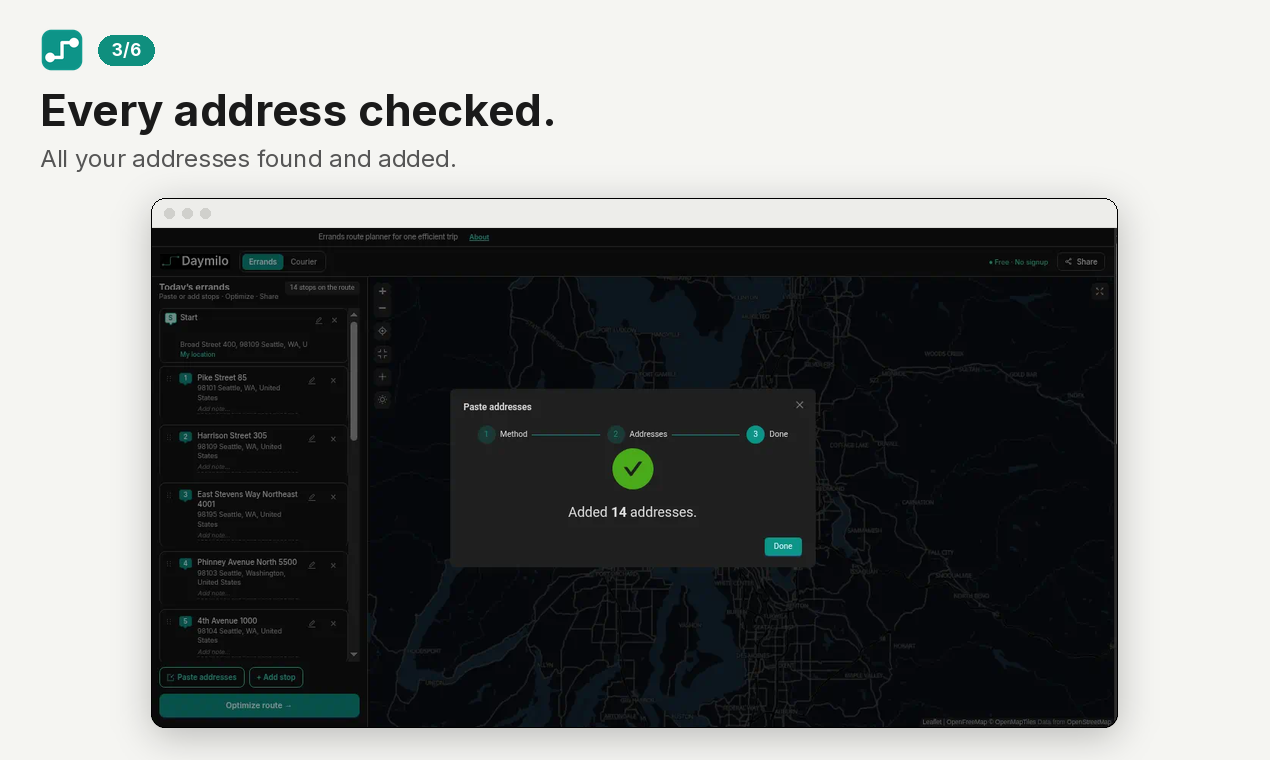The height and width of the screenshot is (760, 1270).
Task: Delete the East Stevens Way Northeast stop
Action: pos(334,497)
